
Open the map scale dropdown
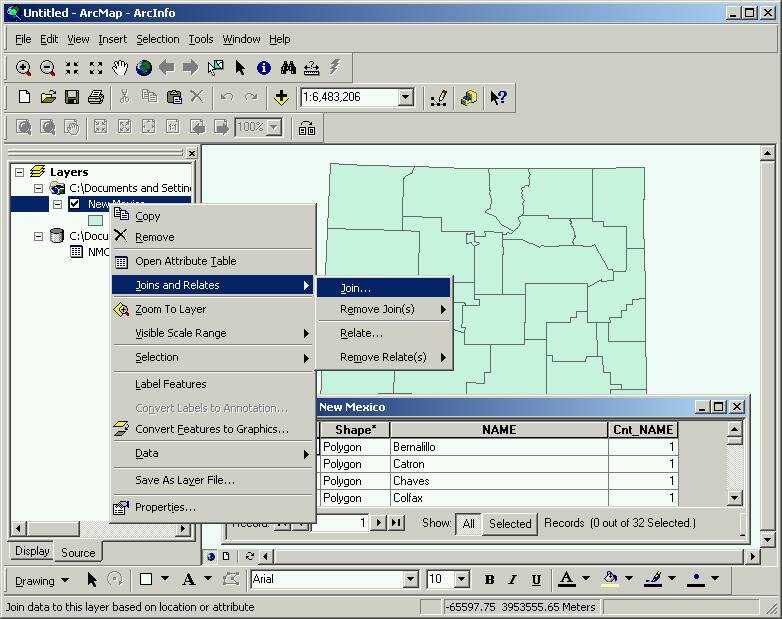pos(406,97)
